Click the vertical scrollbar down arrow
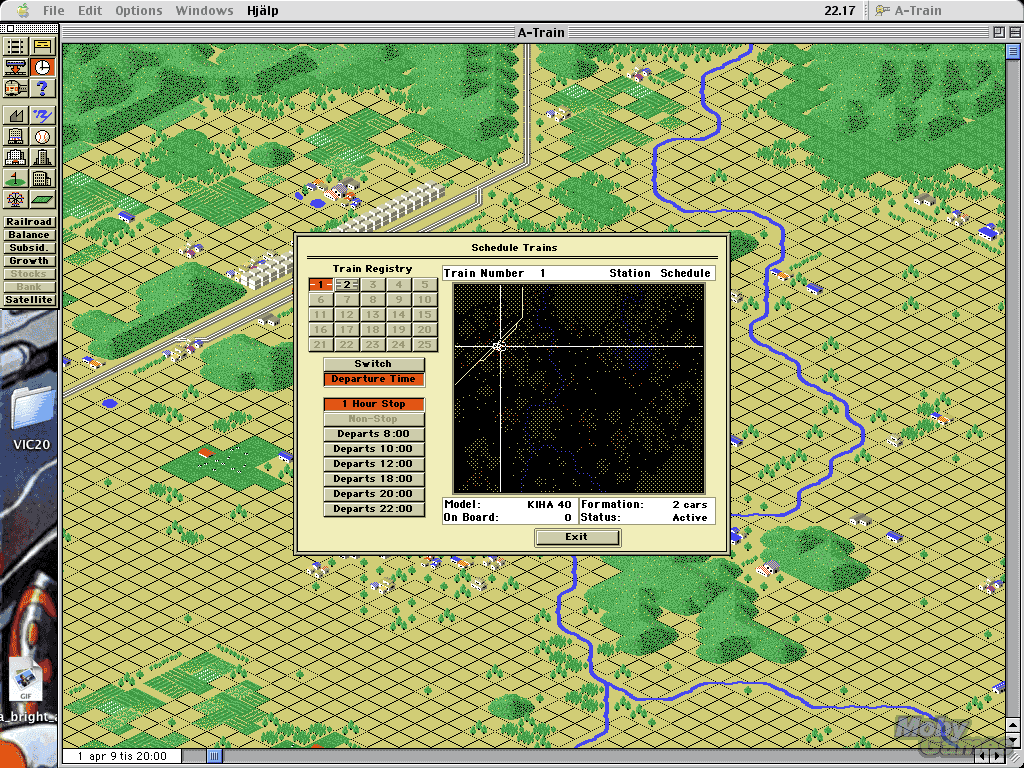 click(1013, 739)
